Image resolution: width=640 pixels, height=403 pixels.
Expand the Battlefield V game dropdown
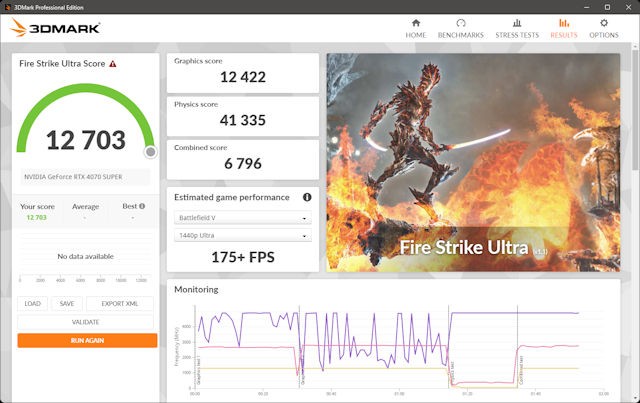coord(243,218)
